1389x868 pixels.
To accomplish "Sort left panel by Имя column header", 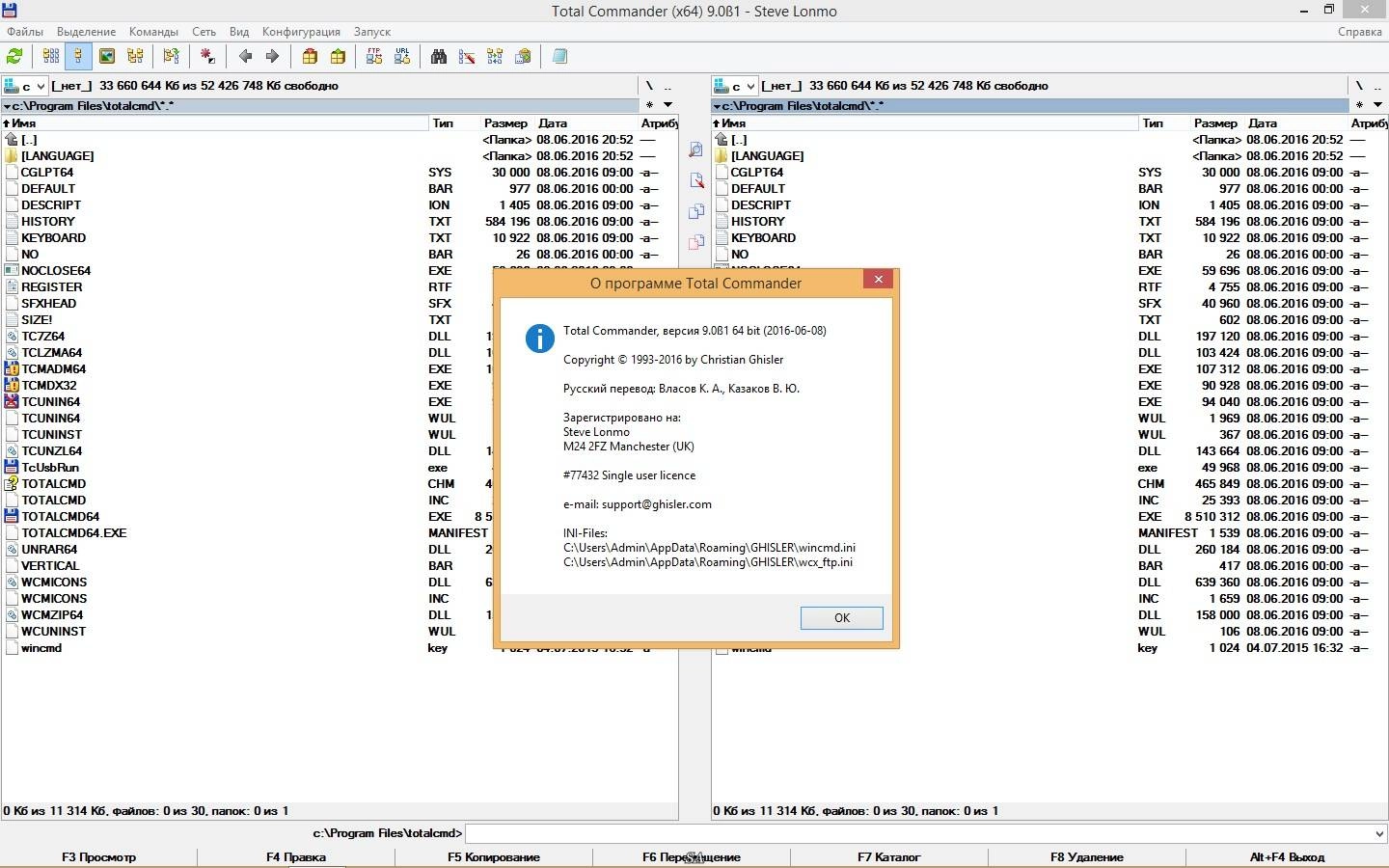I will tap(214, 123).
